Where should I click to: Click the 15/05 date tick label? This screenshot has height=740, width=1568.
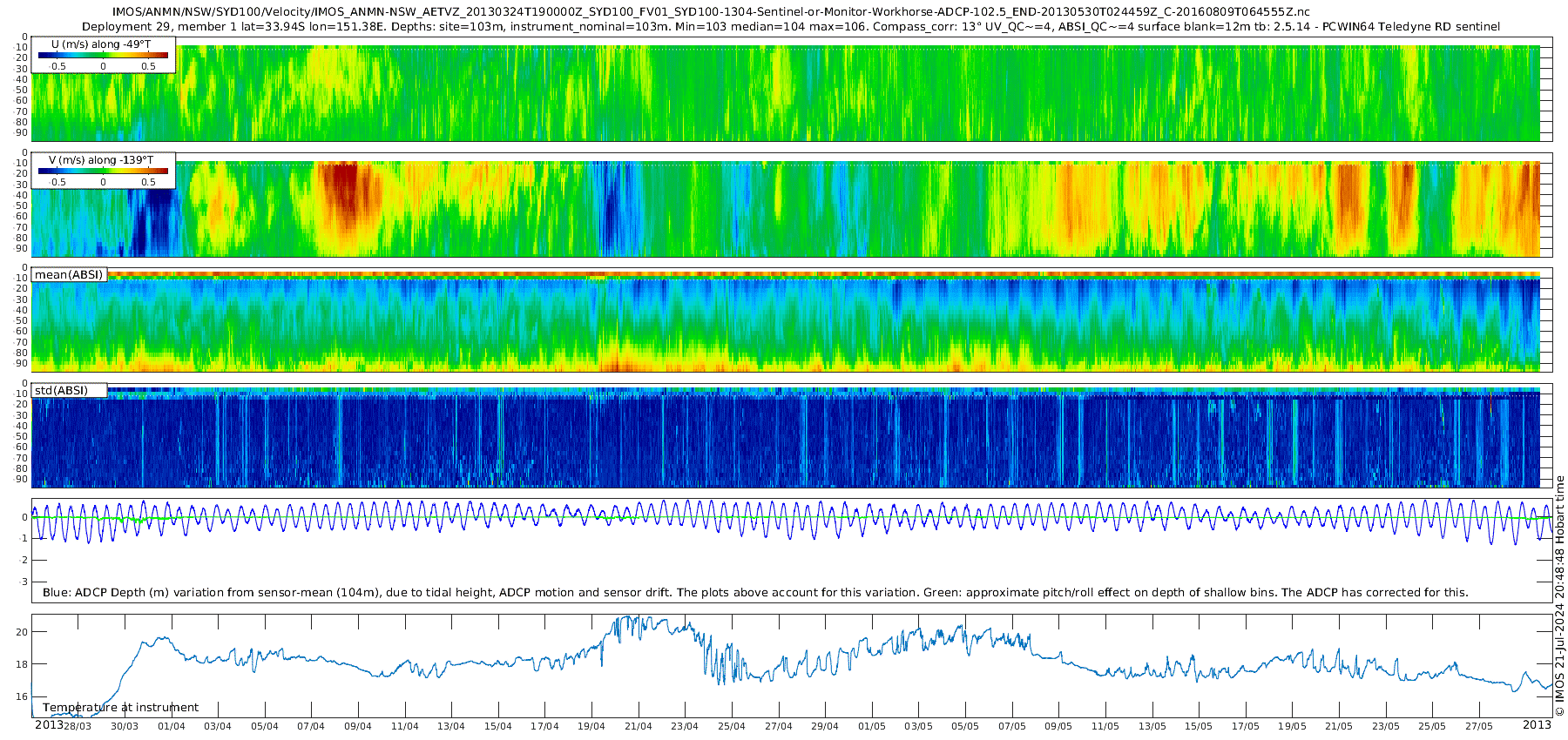pos(1199,726)
